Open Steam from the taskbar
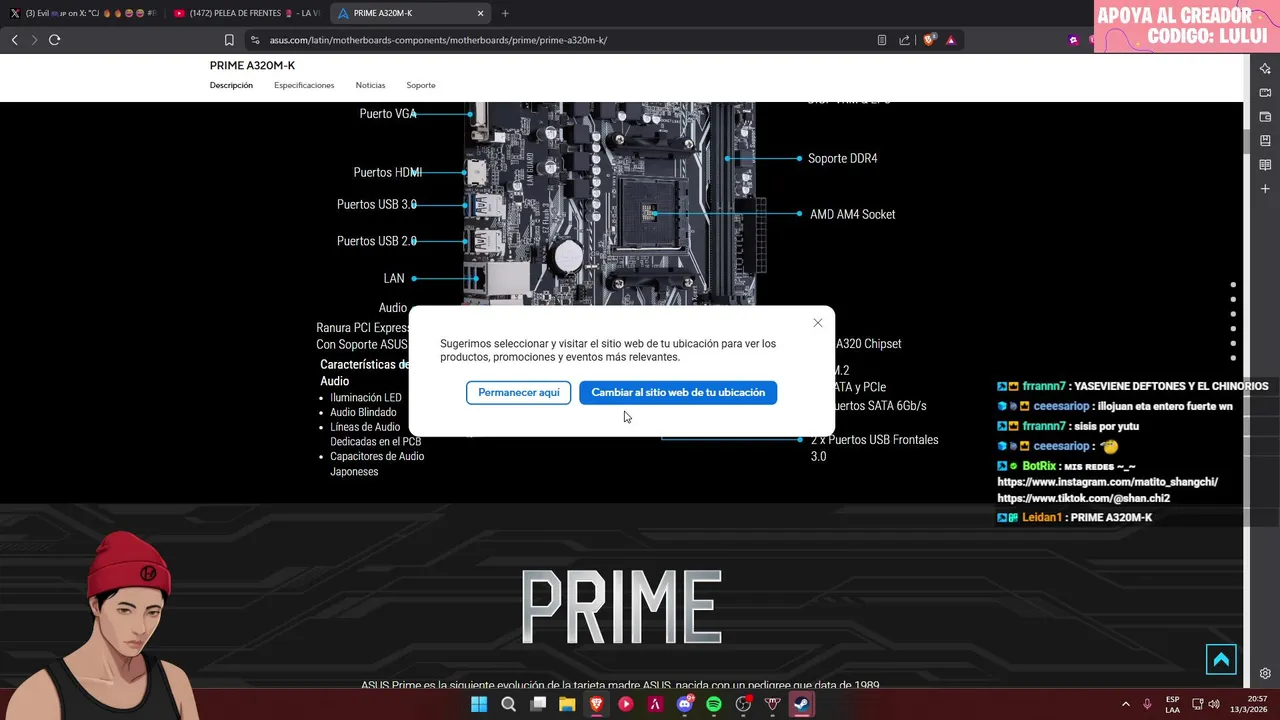Image resolution: width=1280 pixels, height=720 pixels. click(802, 704)
